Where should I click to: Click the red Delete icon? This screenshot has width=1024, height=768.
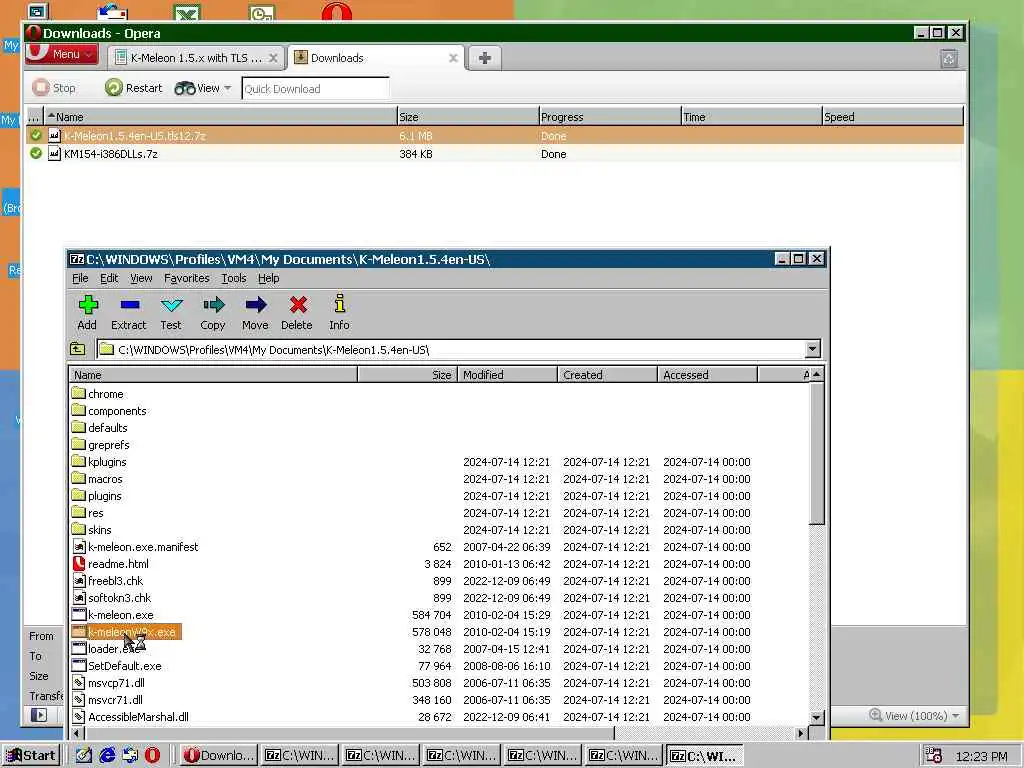pyautogui.click(x=297, y=312)
